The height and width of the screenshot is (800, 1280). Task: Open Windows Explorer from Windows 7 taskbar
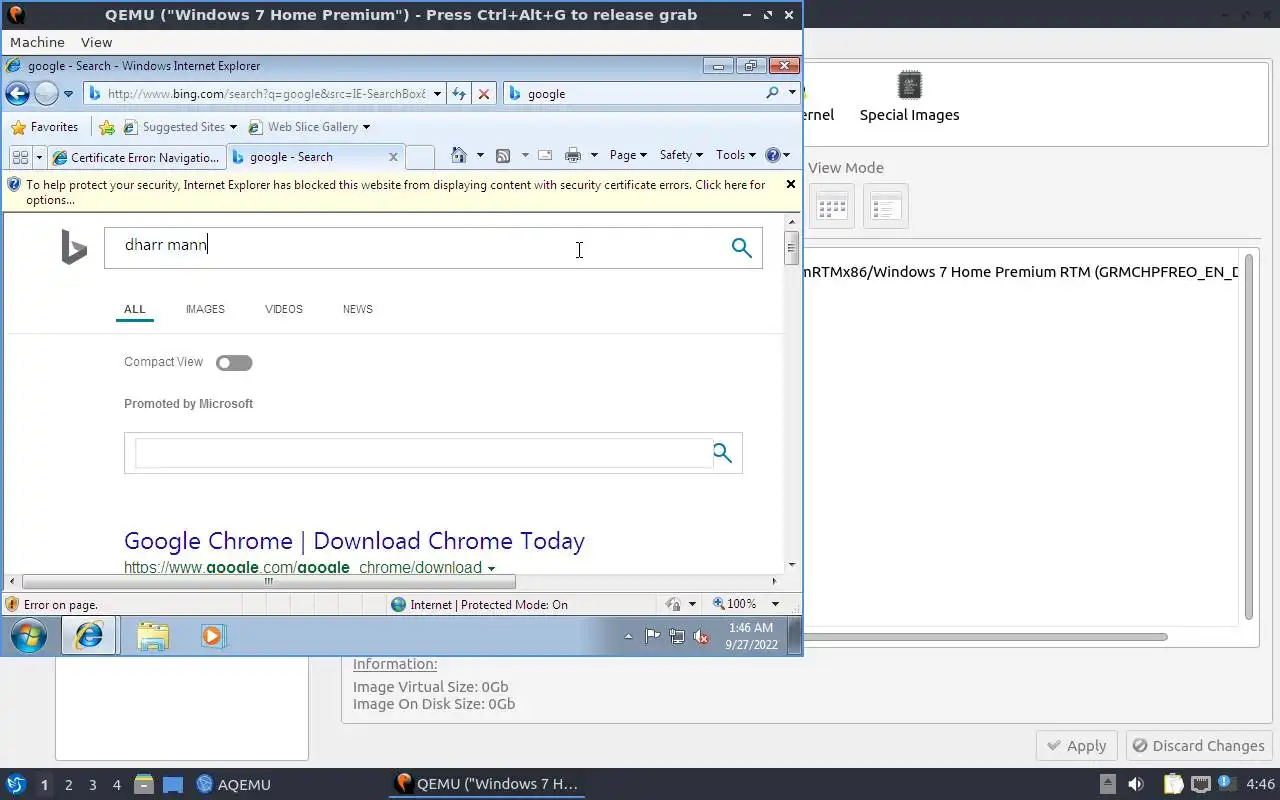click(x=153, y=636)
